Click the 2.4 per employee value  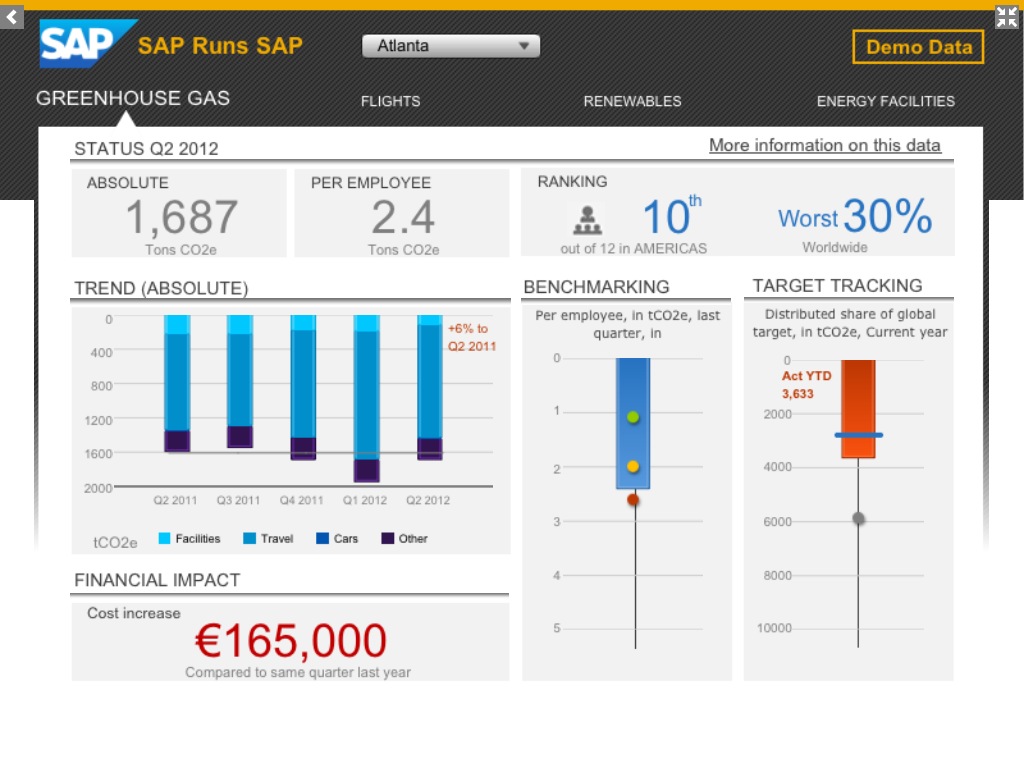[x=403, y=217]
